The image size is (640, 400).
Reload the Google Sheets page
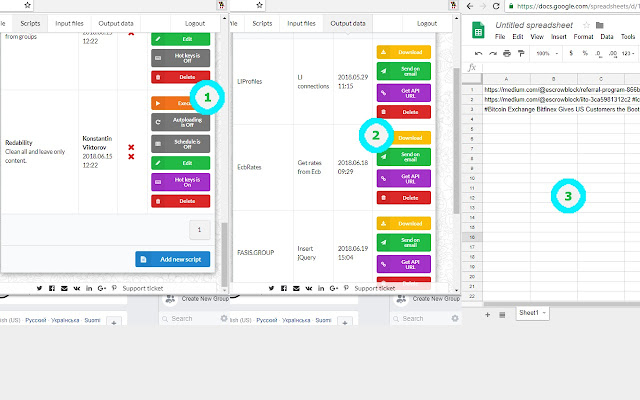[x=496, y=6]
